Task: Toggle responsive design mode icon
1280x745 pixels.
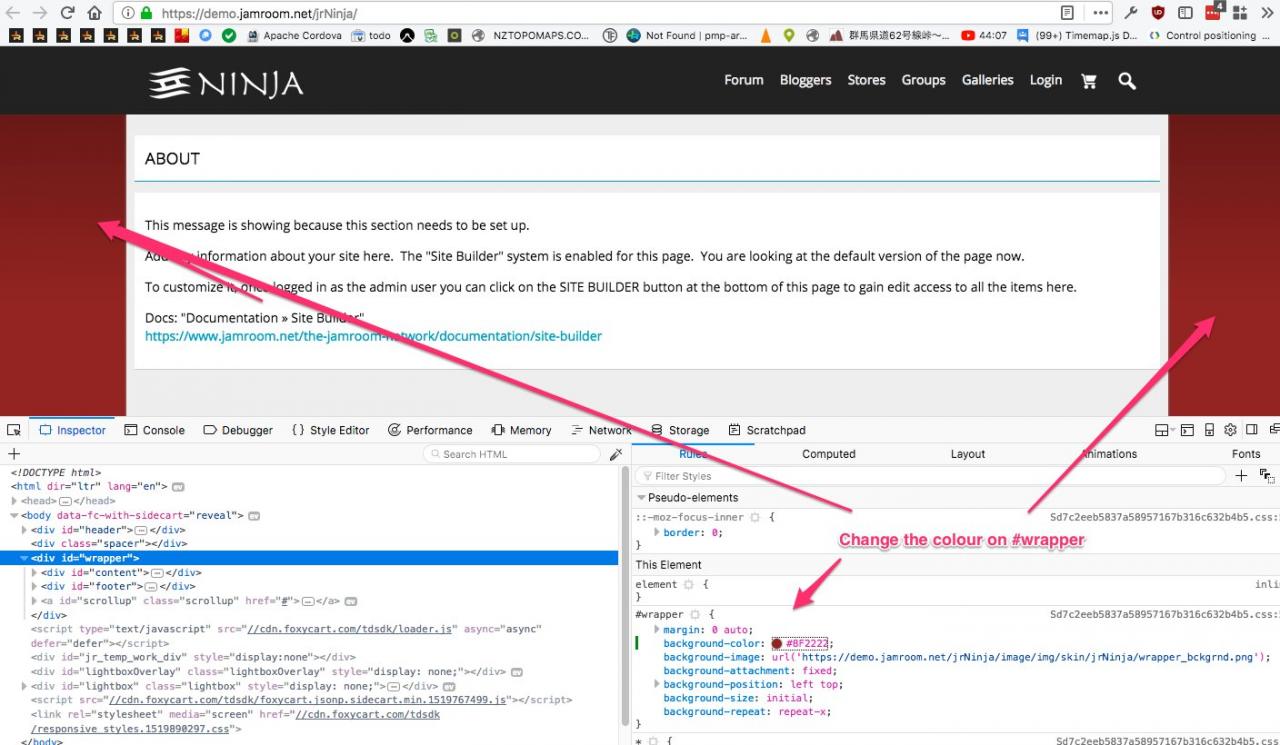Action: pyautogui.click(x=1209, y=430)
